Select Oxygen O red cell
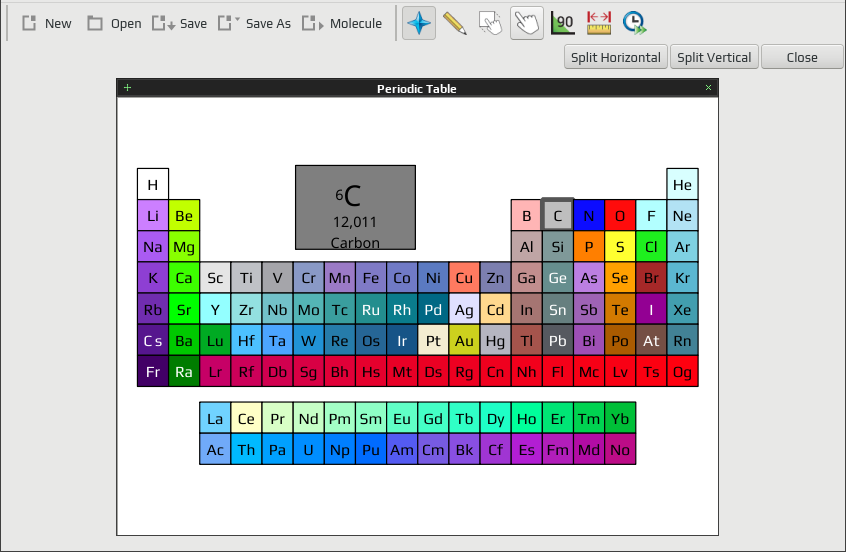The height and width of the screenshot is (552, 846). [x=620, y=216]
